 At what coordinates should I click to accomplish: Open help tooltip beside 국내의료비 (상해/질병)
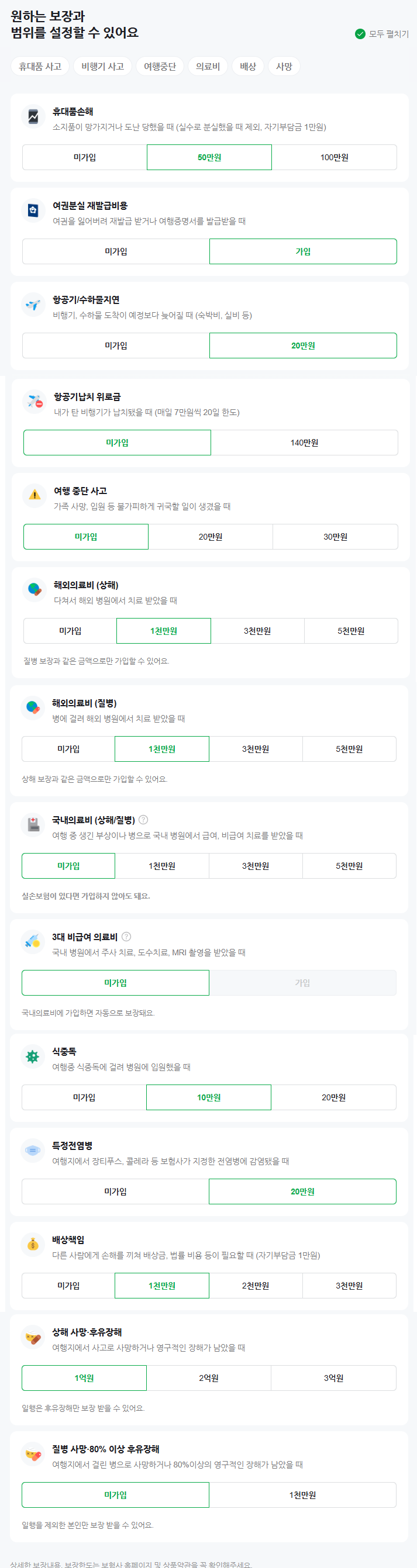click(x=144, y=820)
